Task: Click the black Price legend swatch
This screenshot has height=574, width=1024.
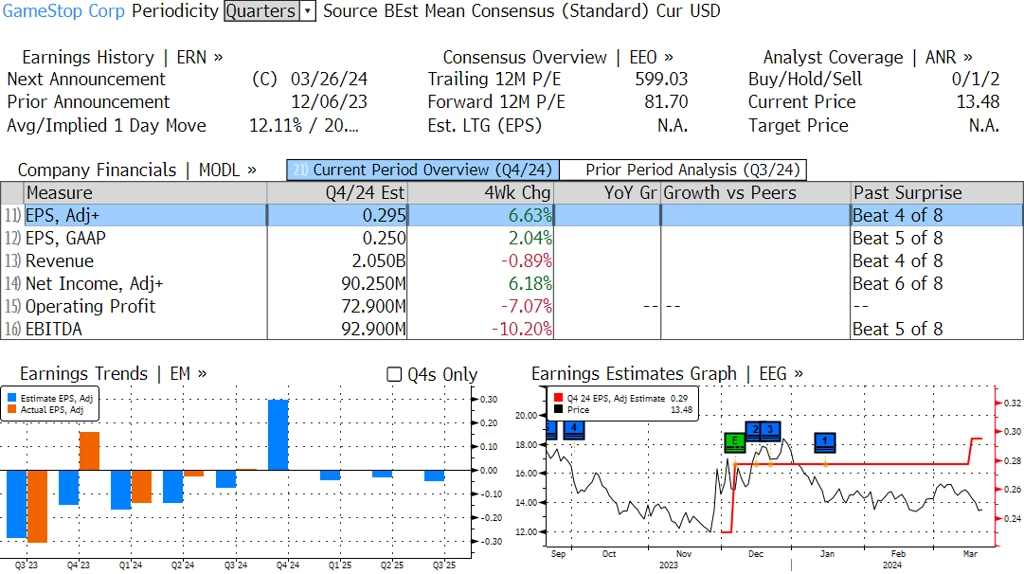Action: pos(558,409)
